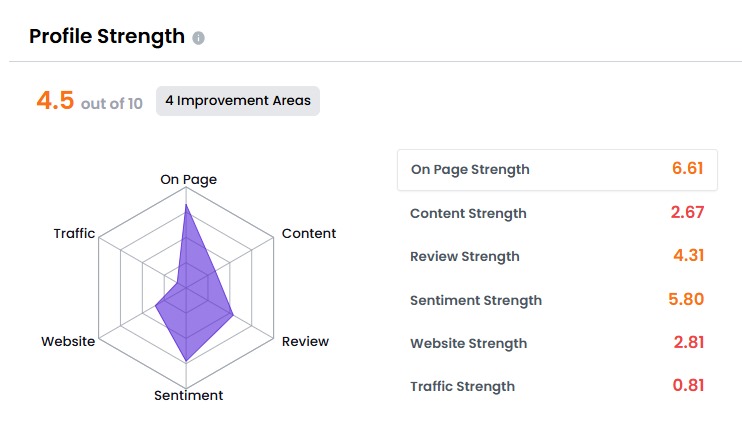Click the Sentiment axis label on radar
The image size is (742, 439).
(188, 396)
